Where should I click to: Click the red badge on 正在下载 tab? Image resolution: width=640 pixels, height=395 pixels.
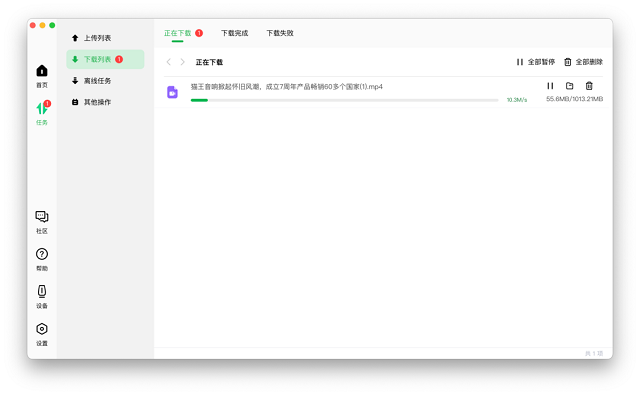click(x=199, y=33)
